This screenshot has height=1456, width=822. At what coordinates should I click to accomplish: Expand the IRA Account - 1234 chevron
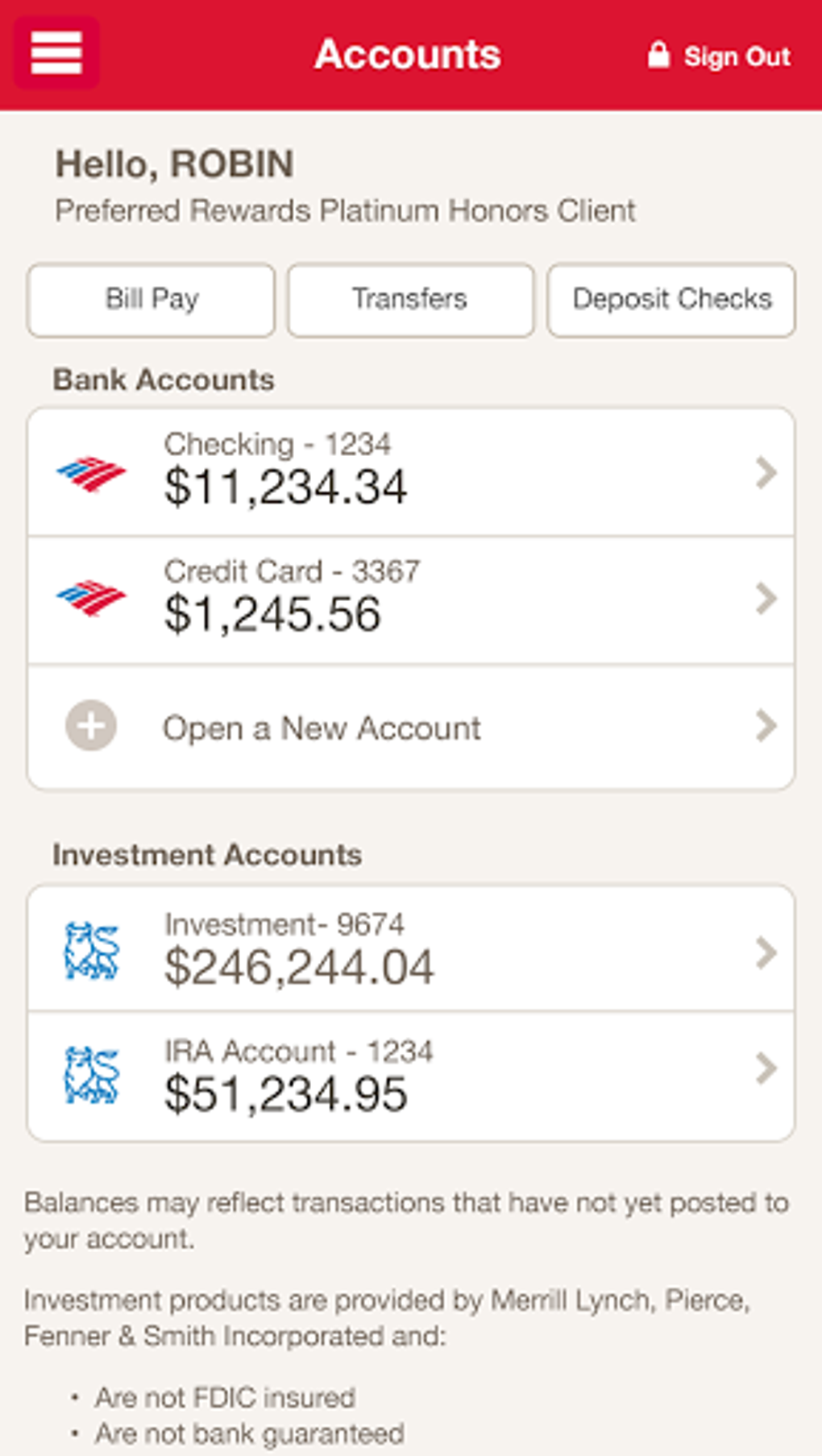tap(765, 1069)
